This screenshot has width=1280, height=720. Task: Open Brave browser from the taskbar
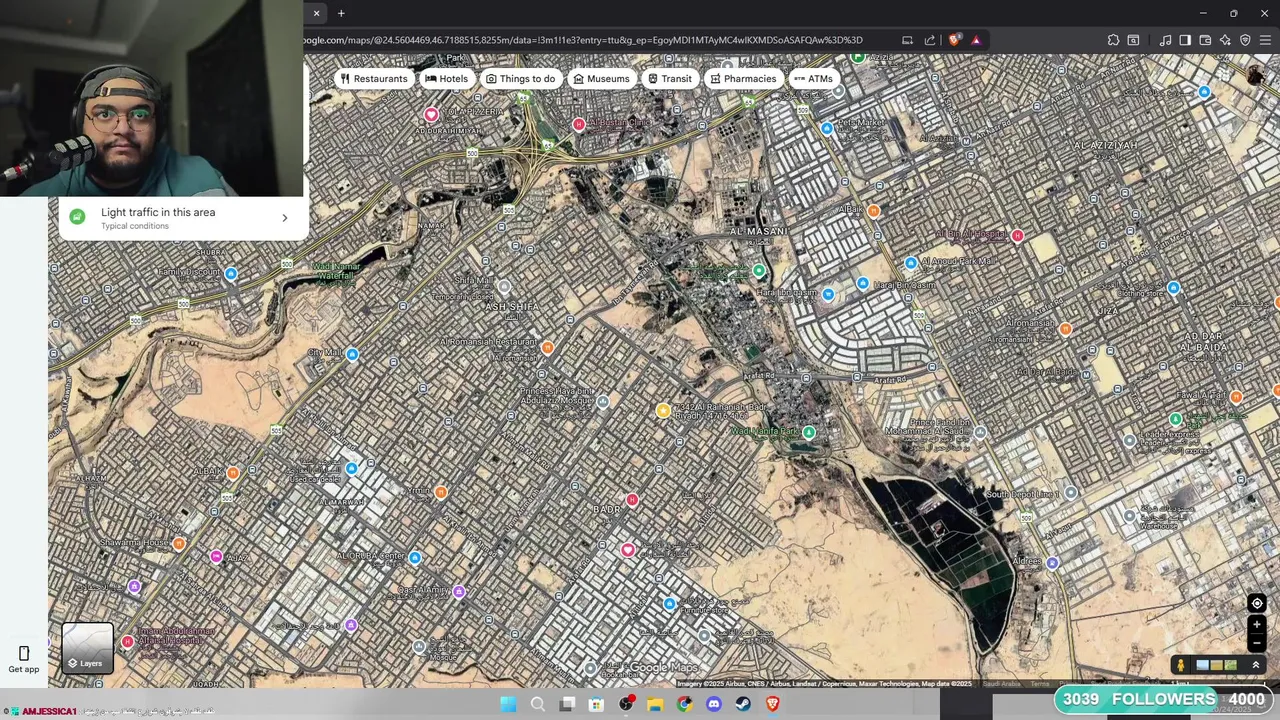(x=772, y=704)
